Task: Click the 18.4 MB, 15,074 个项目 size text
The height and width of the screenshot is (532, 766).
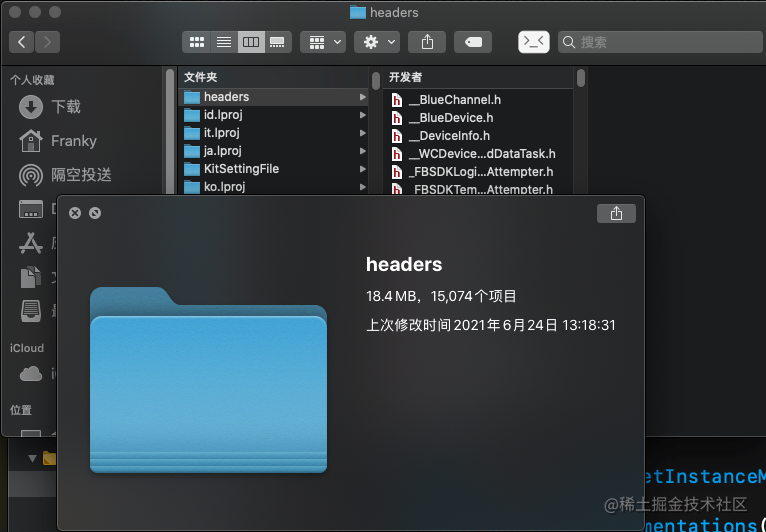Action: [442, 296]
